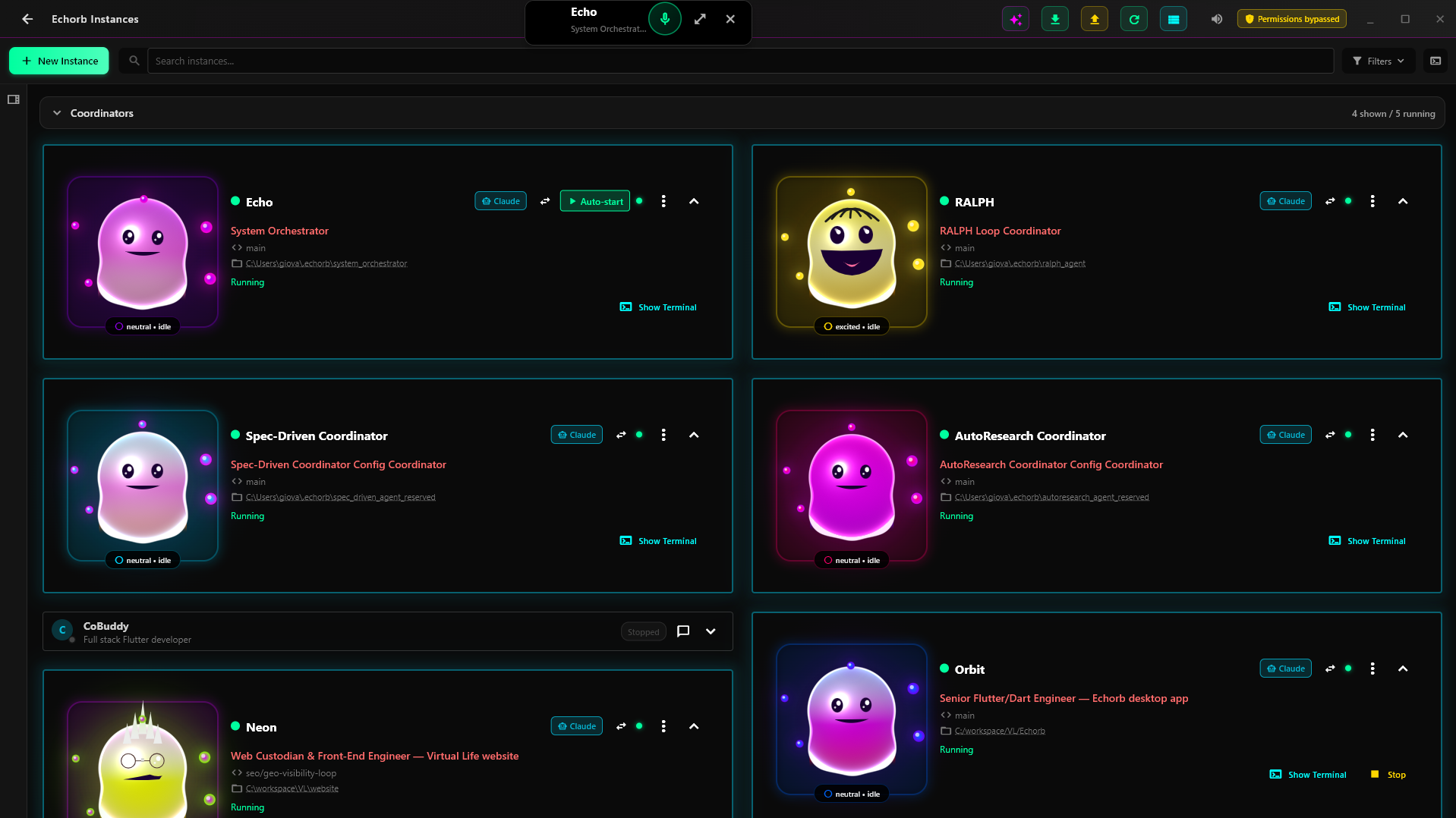Open three-dot menu on AutoResearch Coordinator

pyautogui.click(x=1372, y=435)
